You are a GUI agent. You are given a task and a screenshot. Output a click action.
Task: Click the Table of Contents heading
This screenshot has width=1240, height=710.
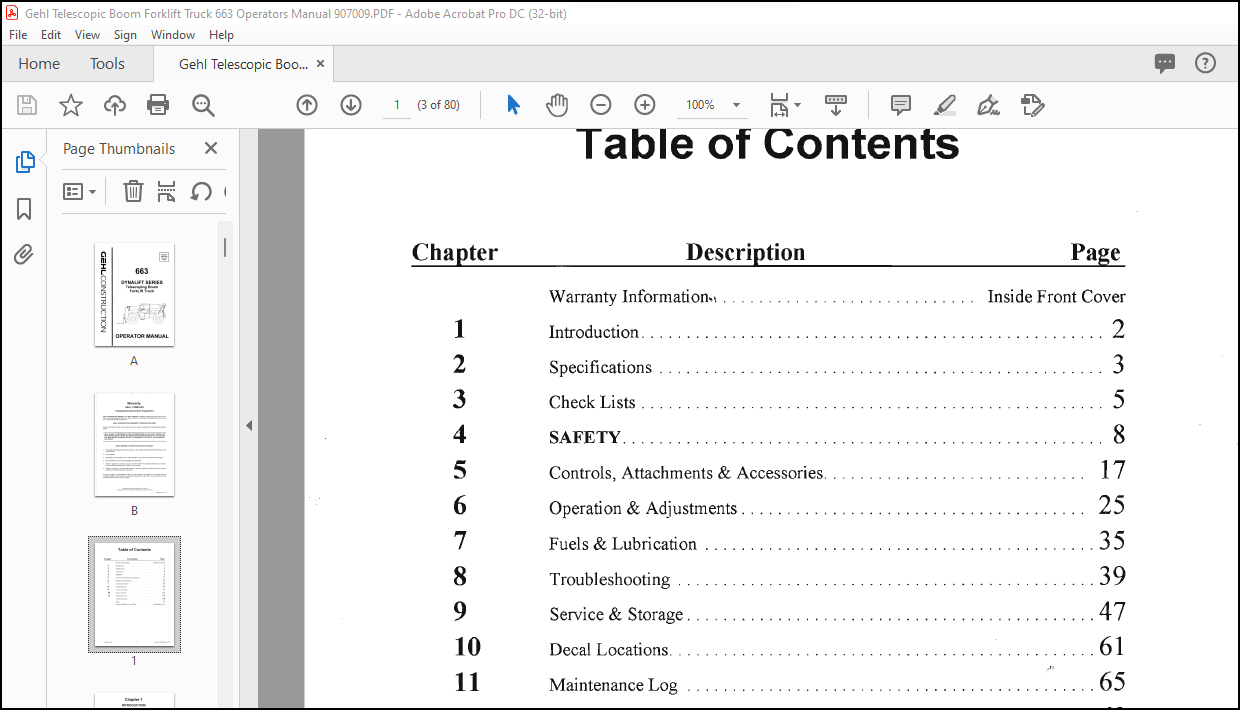coord(768,144)
